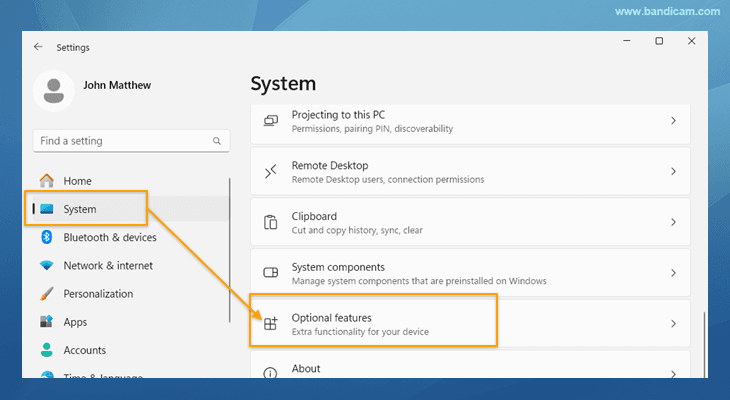Click the System page heading

tap(283, 84)
